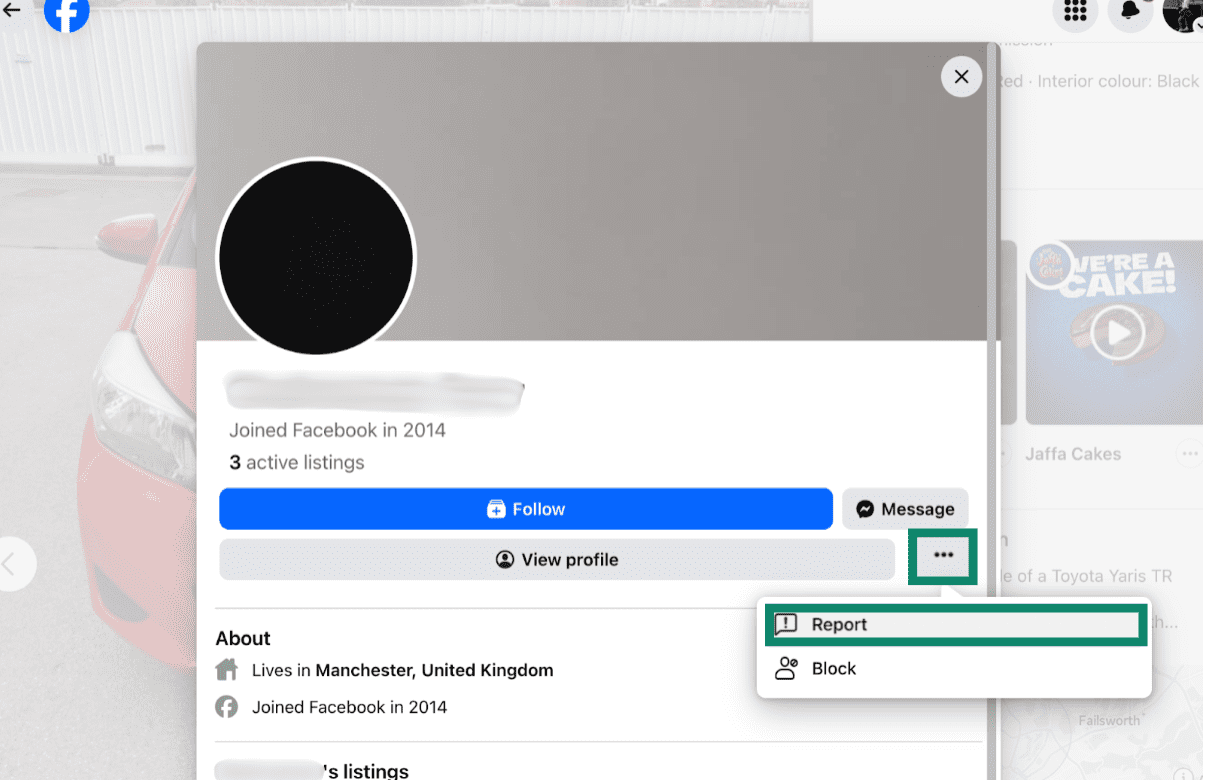Image resolution: width=1208 pixels, height=780 pixels.
Task: Open options for the Jaffa Cakes post
Action: [1190, 453]
